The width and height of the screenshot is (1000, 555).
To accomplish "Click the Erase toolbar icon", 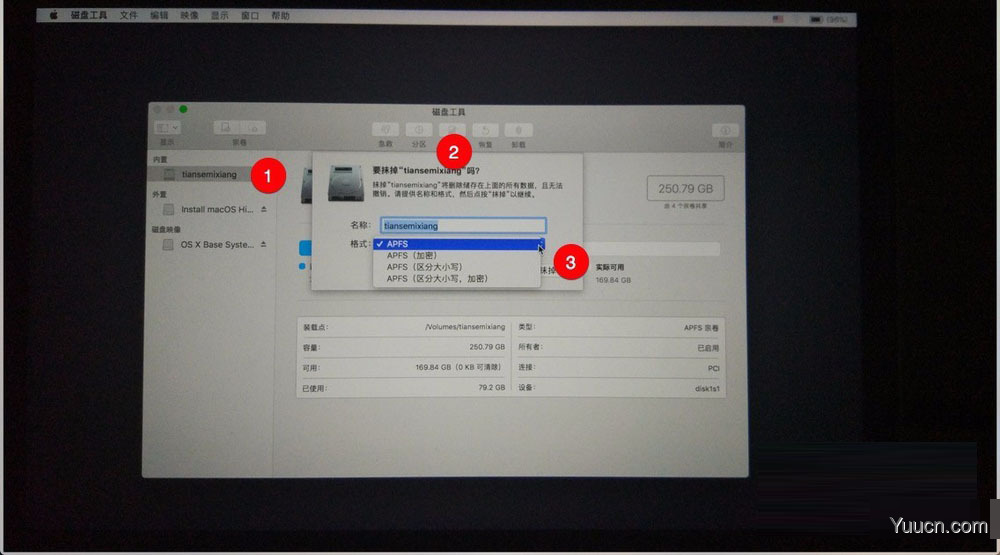I will pyautogui.click(x=452, y=130).
